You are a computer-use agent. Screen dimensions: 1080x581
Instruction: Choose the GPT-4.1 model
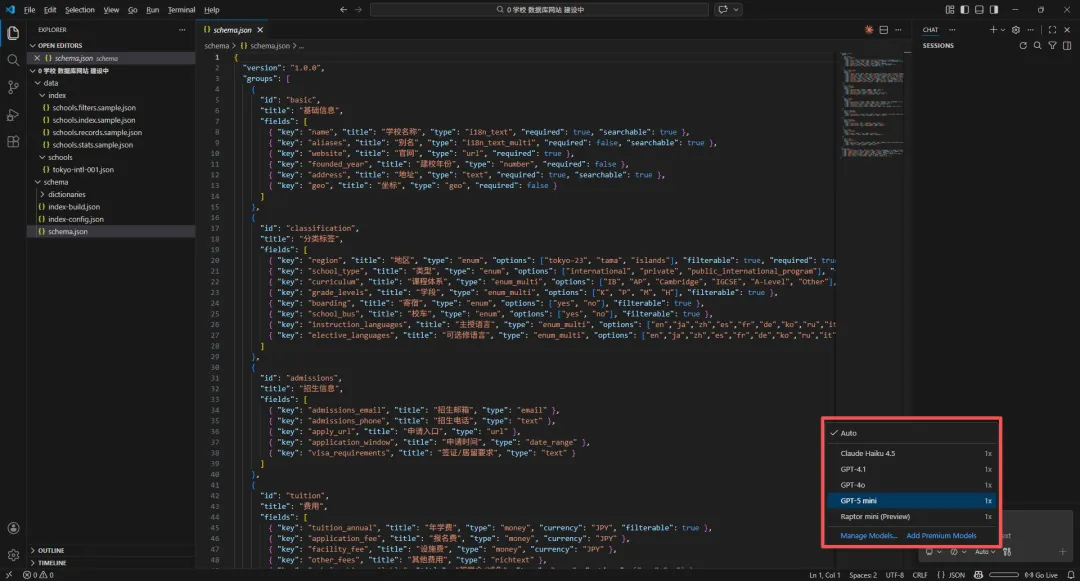[911, 469]
